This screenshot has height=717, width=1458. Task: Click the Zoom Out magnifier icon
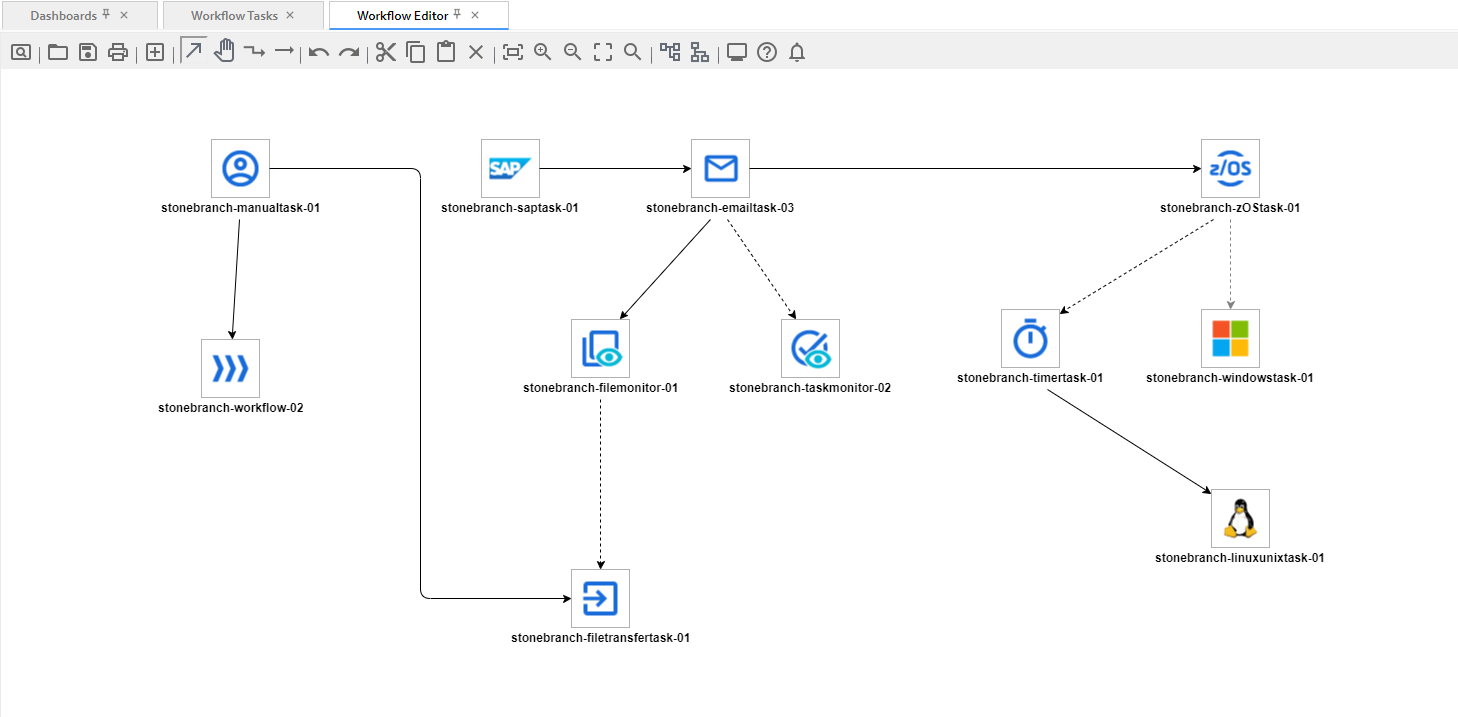573,52
